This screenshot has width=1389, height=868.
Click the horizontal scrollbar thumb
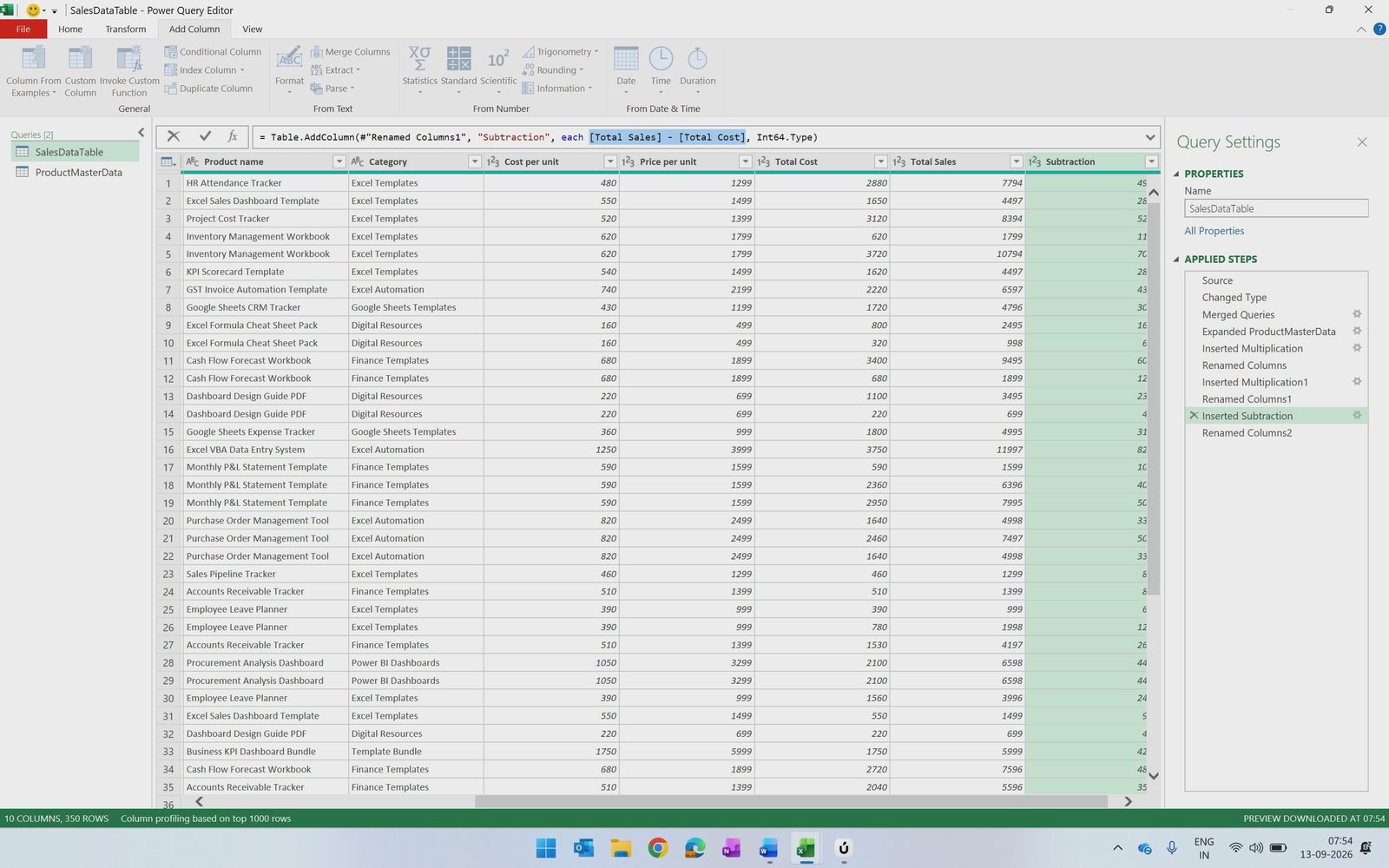point(791,801)
